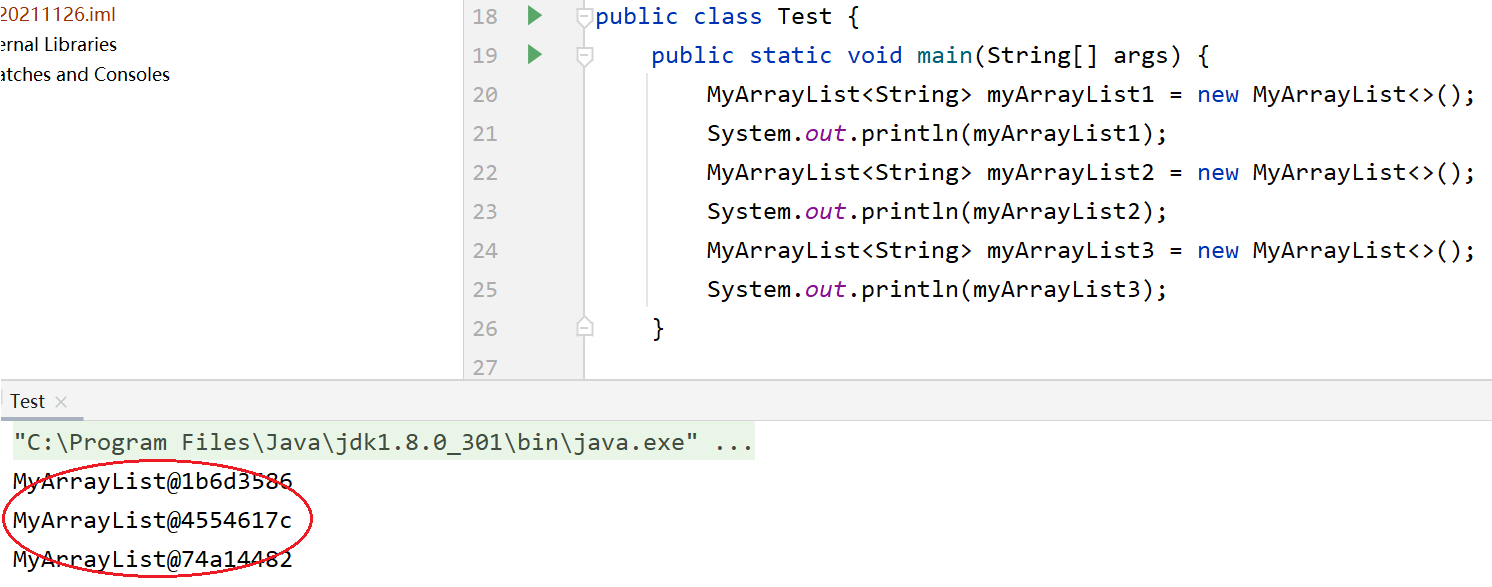Click line number 25 in the gutter

485,290
